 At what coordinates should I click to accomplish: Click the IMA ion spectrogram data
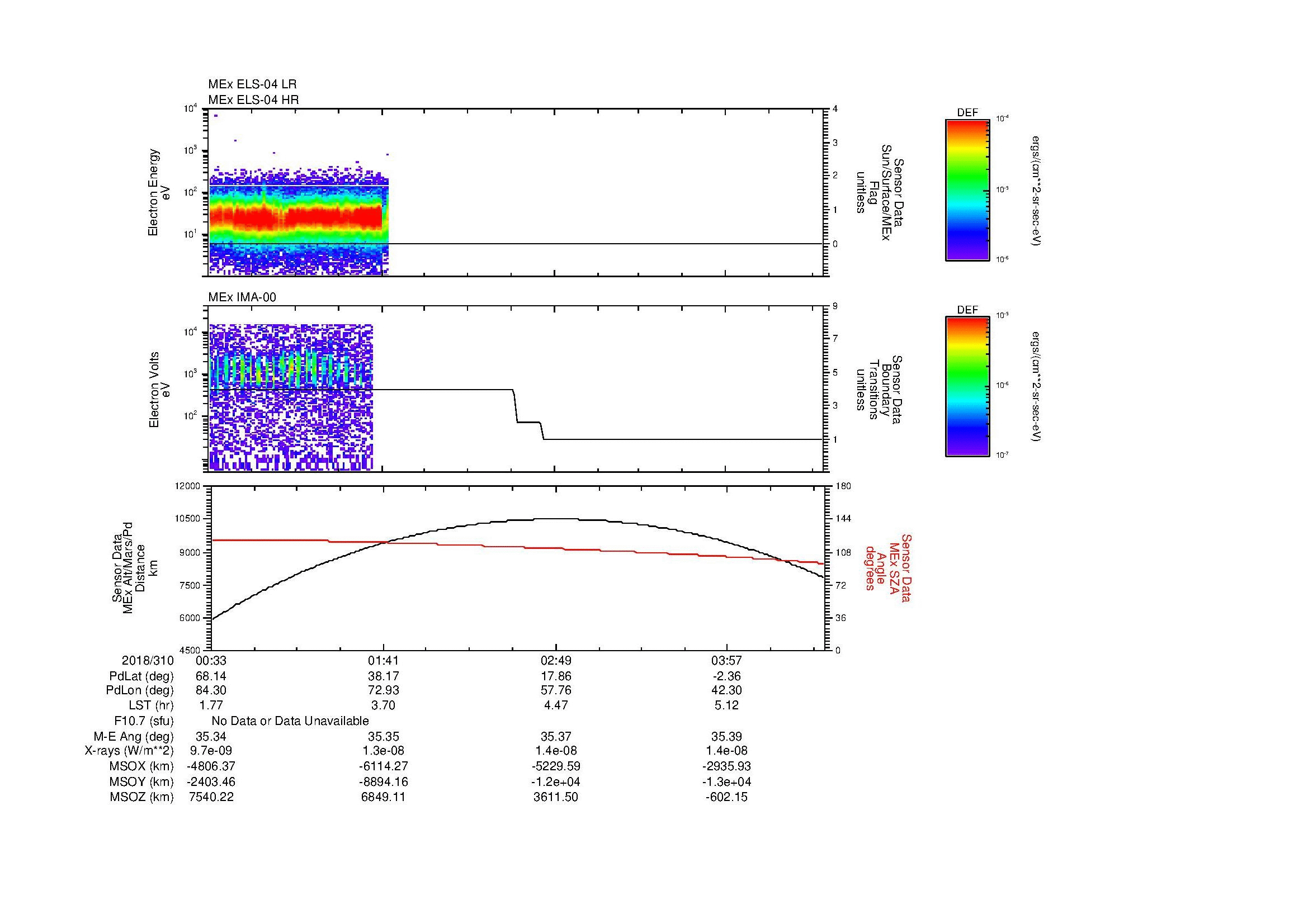[x=292, y=397]
